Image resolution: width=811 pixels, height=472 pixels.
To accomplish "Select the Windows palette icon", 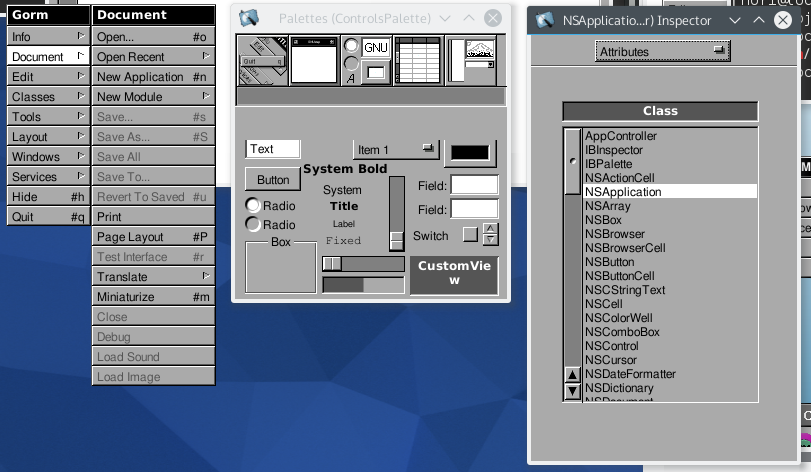I will (314, 61).
